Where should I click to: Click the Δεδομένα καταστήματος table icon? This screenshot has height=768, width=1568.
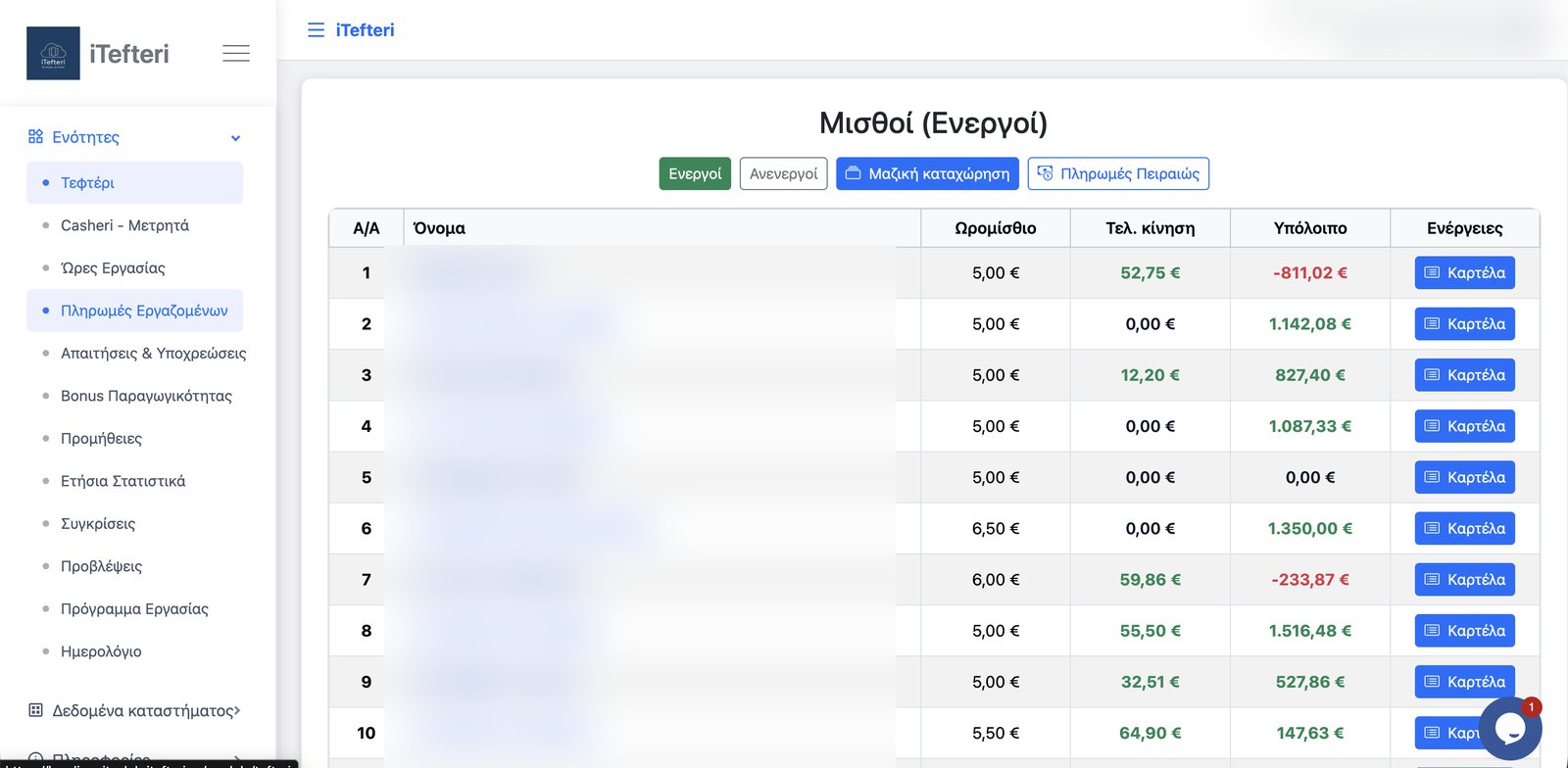(36, 710)
